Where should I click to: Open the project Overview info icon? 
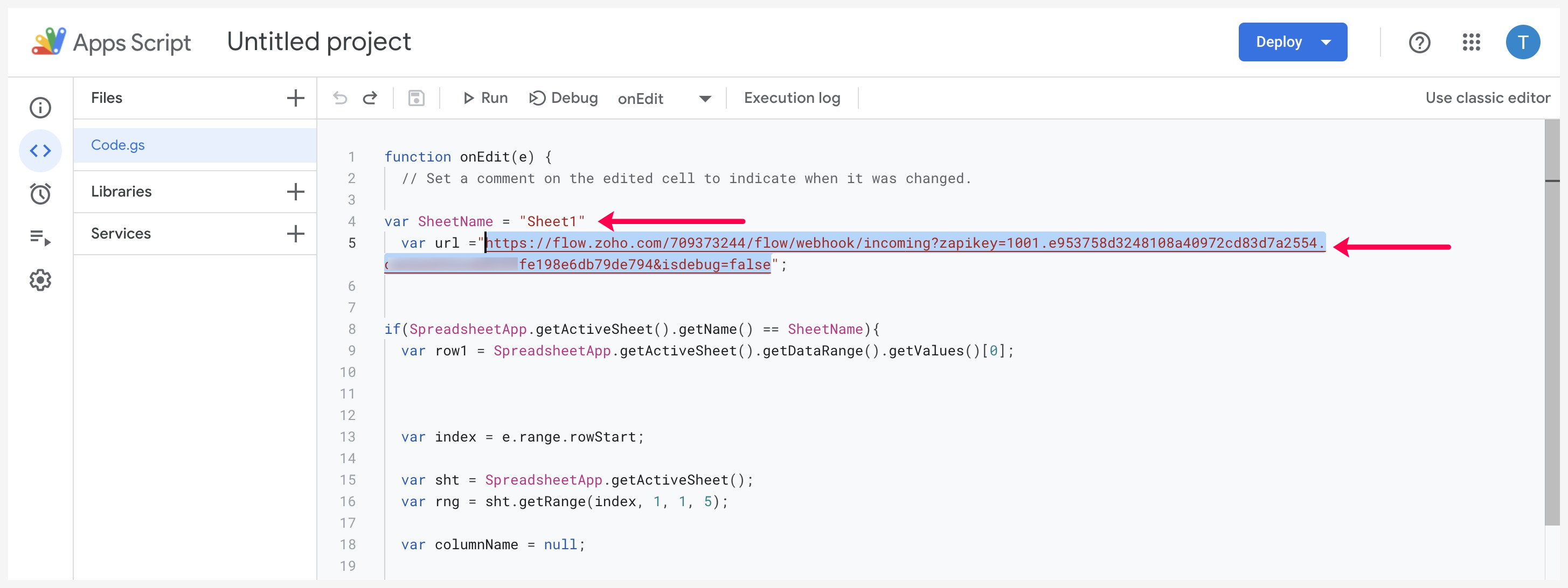click(40, 108)
